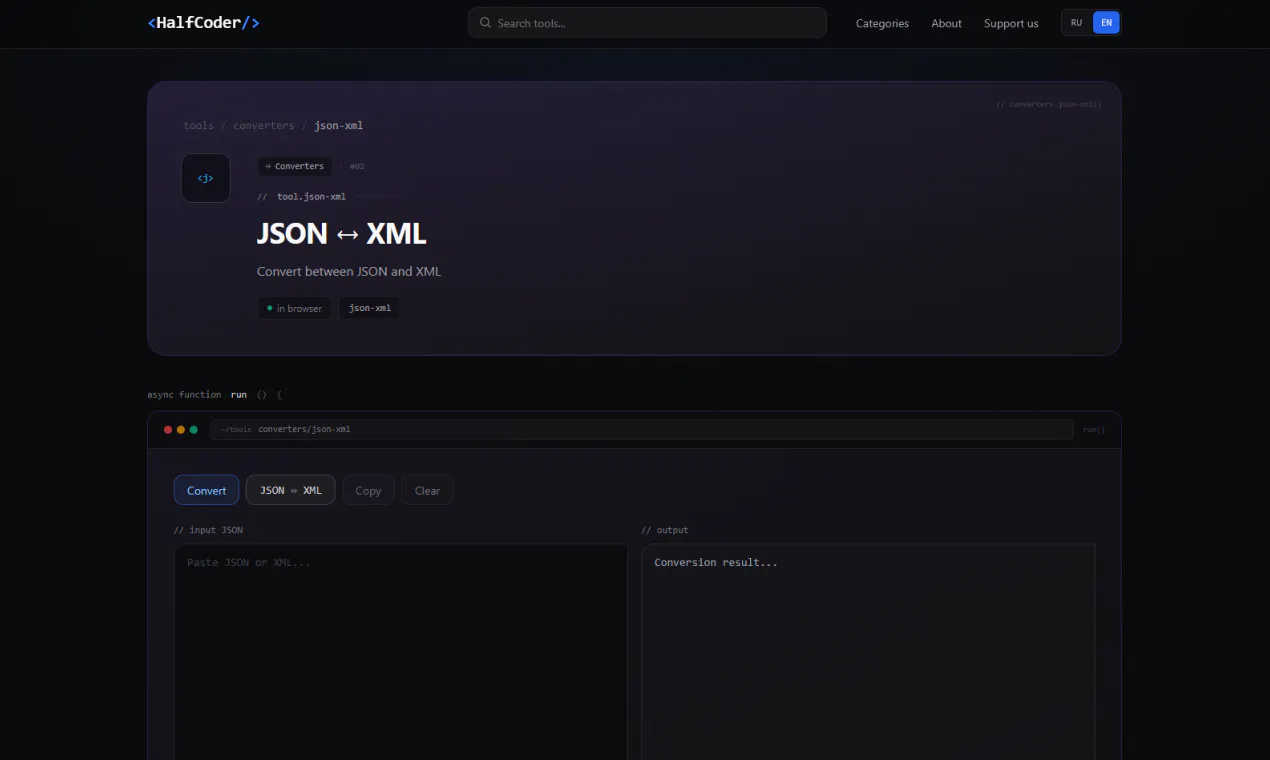Click the in browser badge
Image resolution: width=1270 pixels, height=760 pixels.
[x=294, y=308]
